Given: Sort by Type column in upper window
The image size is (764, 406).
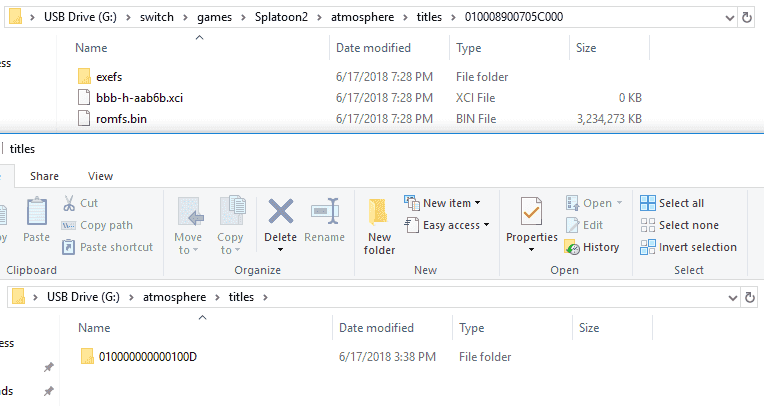Looking at the screenshot, I should (x=469, y=48).
